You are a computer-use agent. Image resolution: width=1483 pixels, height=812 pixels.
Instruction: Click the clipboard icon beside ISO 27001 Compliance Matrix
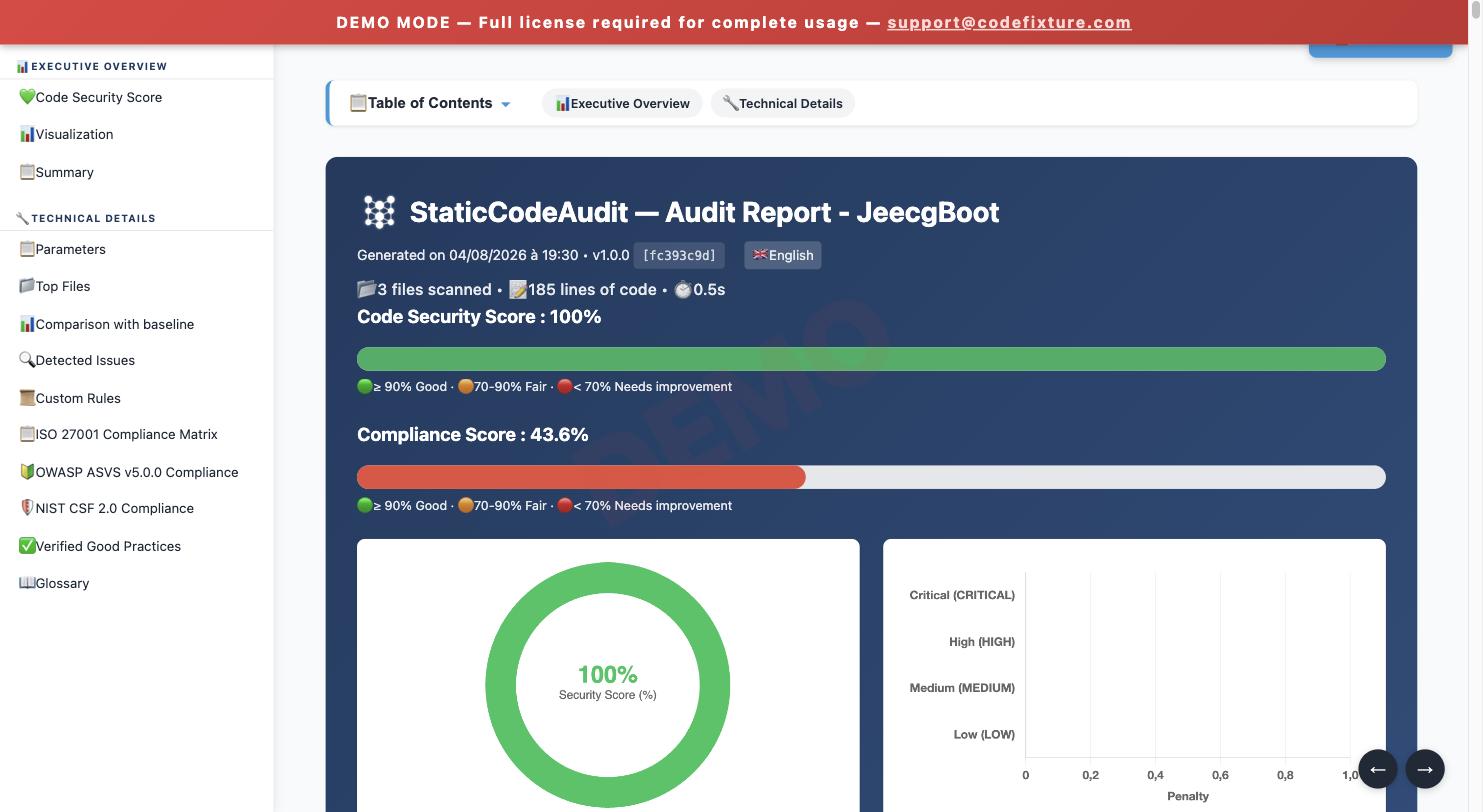[27, 434]
